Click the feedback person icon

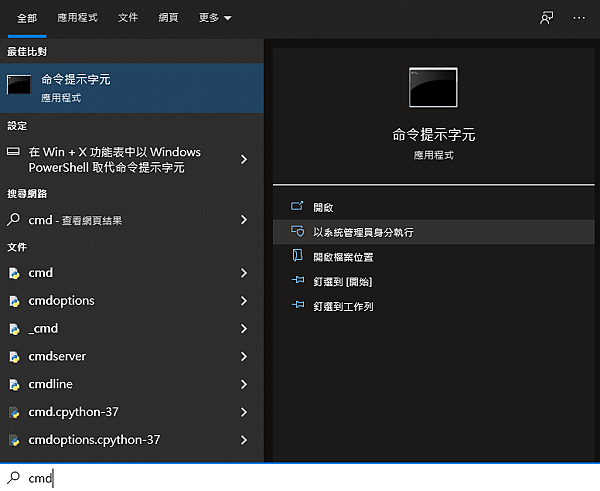(x=546, y=18)
